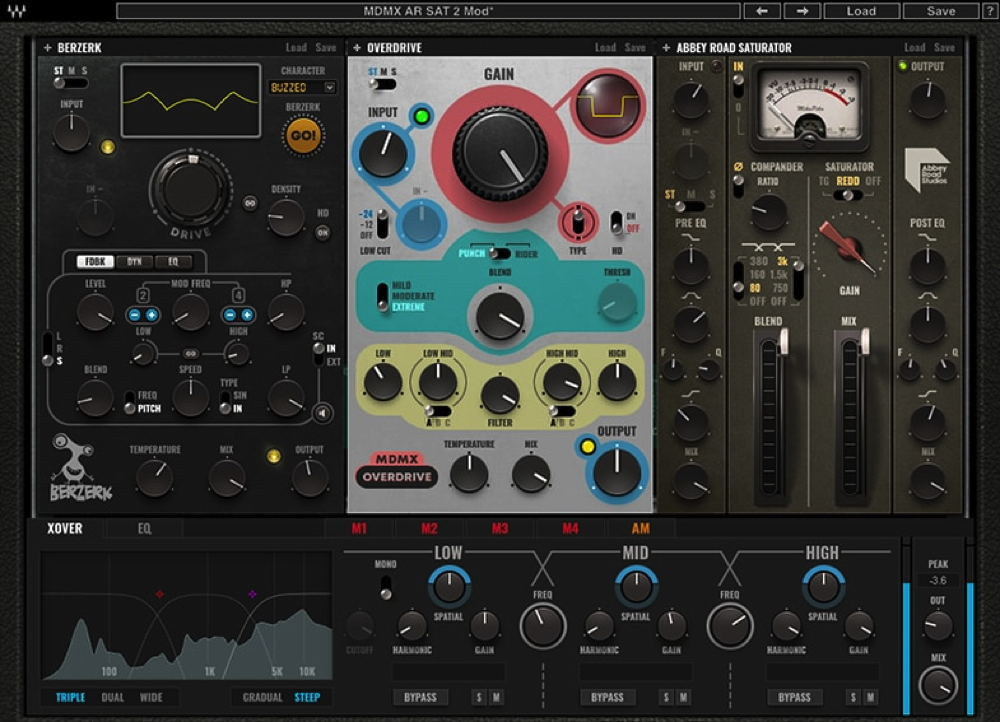
Task: Select the DYN tab in Berzerk
Action: (133, 262)
